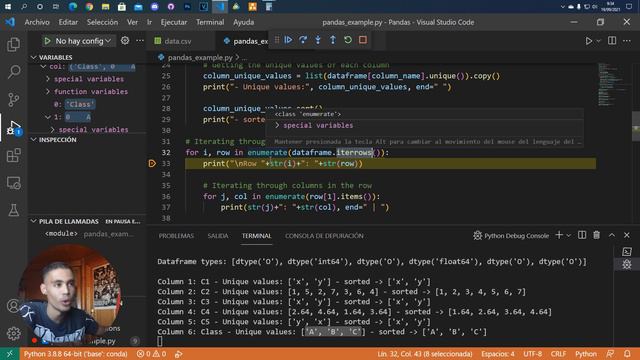Screen dimensions: 640x360
Task: Click the Stop debug square button
Action: 363,40
